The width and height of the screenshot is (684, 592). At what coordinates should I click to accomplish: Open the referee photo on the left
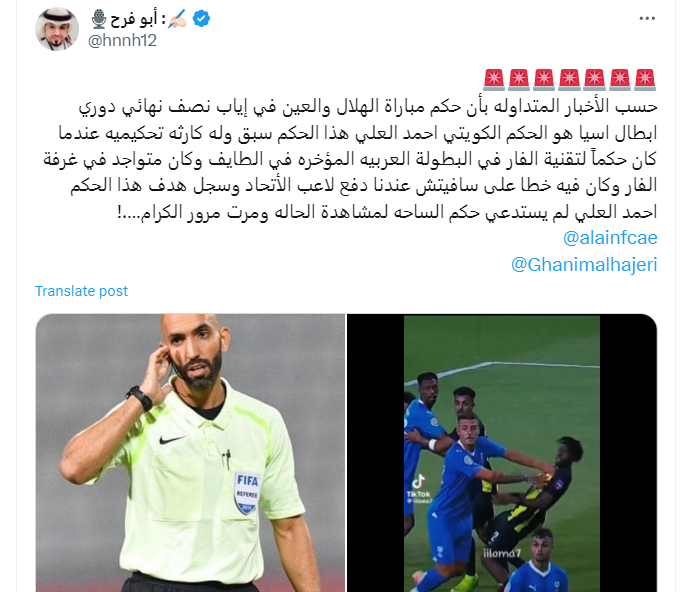point(190,453)
